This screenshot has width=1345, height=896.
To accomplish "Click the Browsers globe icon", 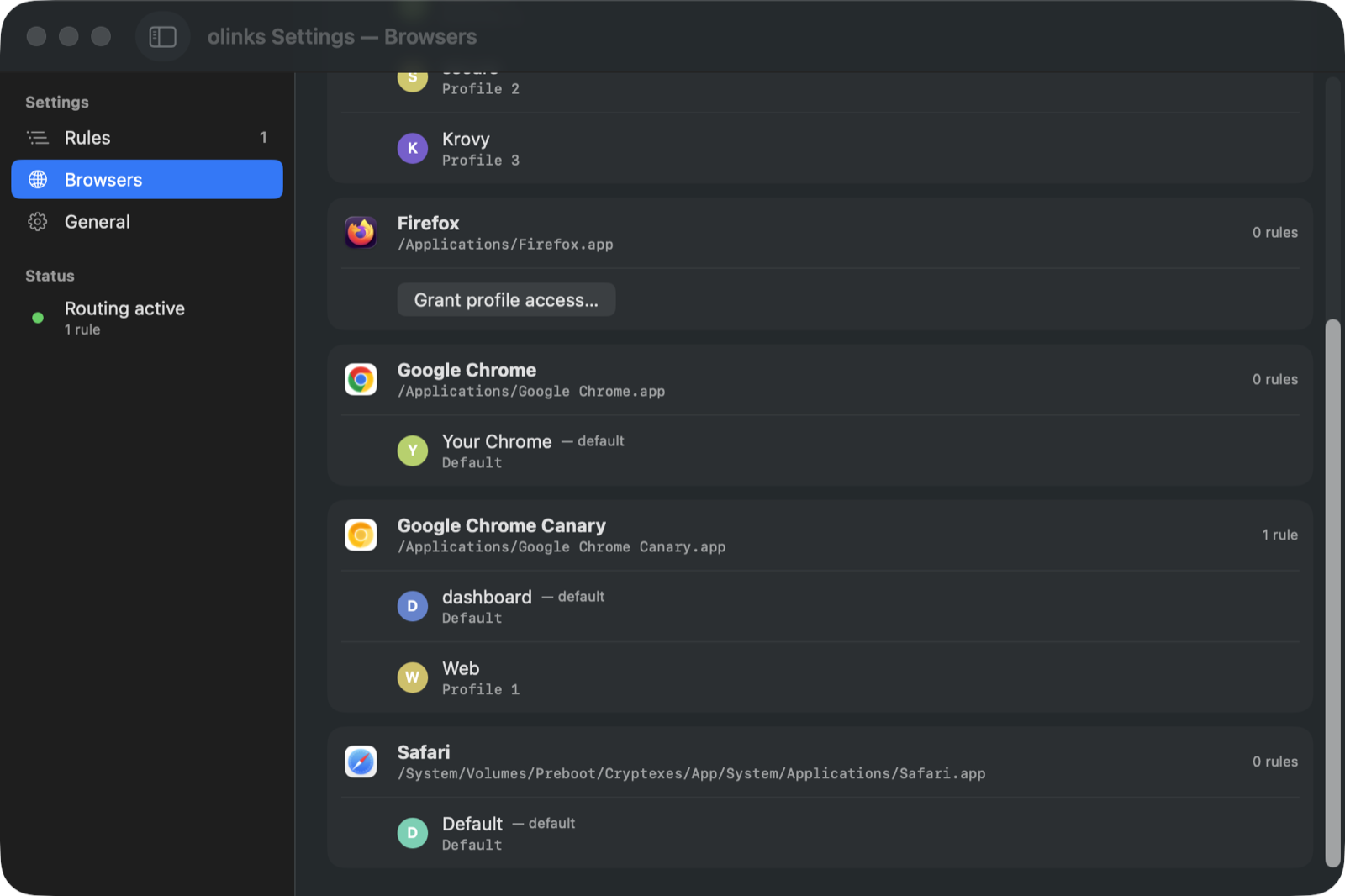I will [x=38, y=179].
